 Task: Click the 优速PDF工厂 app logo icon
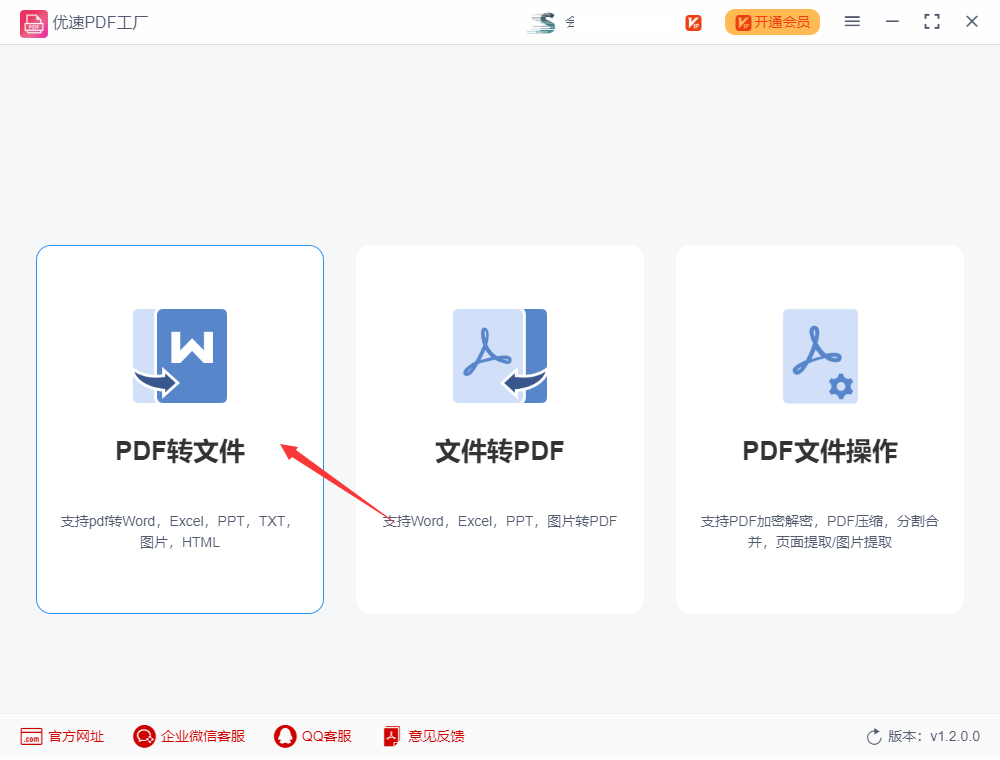tap(33, 24)
